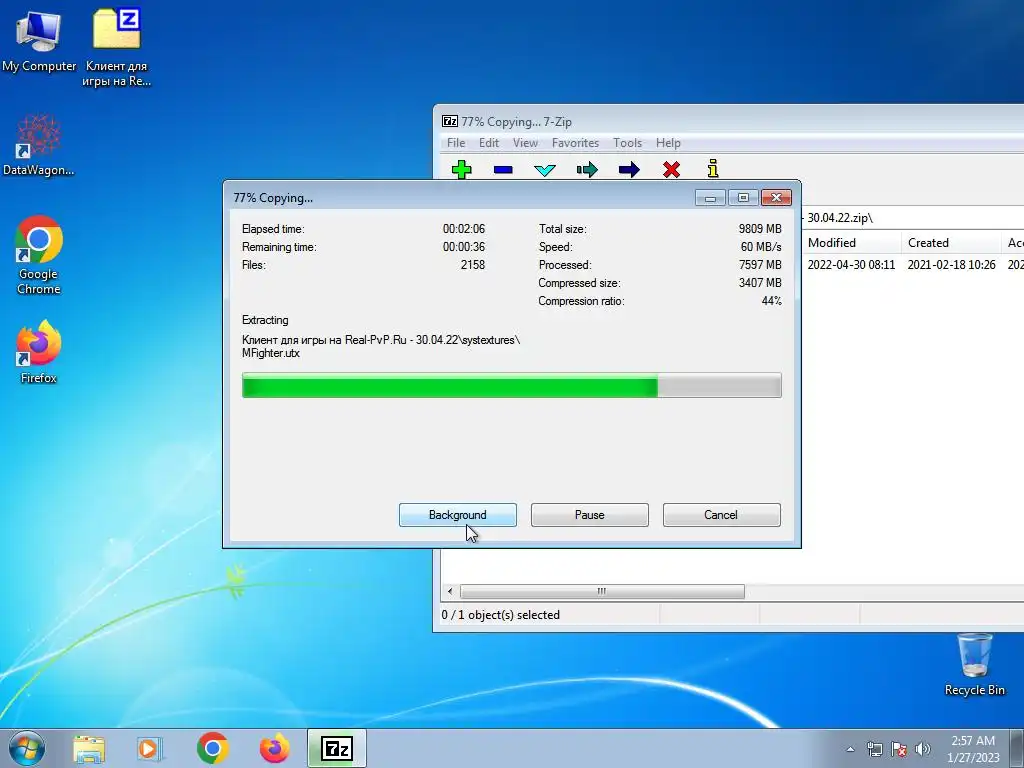Show hidden tray icons arrow
Image resolution: width=1024 pixels, height=768 pixels.
pos(850,749)
